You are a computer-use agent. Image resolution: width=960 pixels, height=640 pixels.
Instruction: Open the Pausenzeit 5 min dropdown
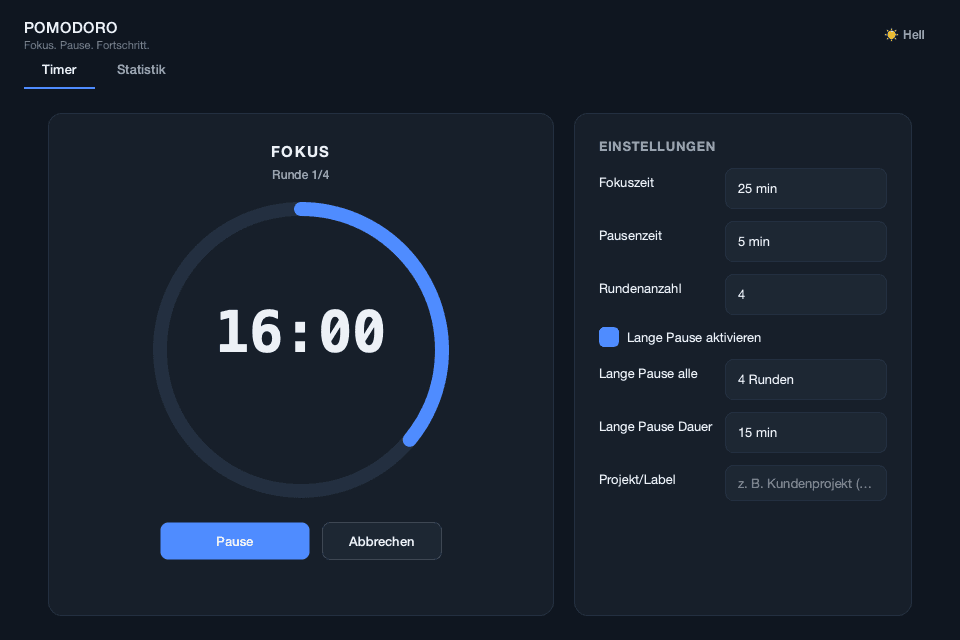806,241
